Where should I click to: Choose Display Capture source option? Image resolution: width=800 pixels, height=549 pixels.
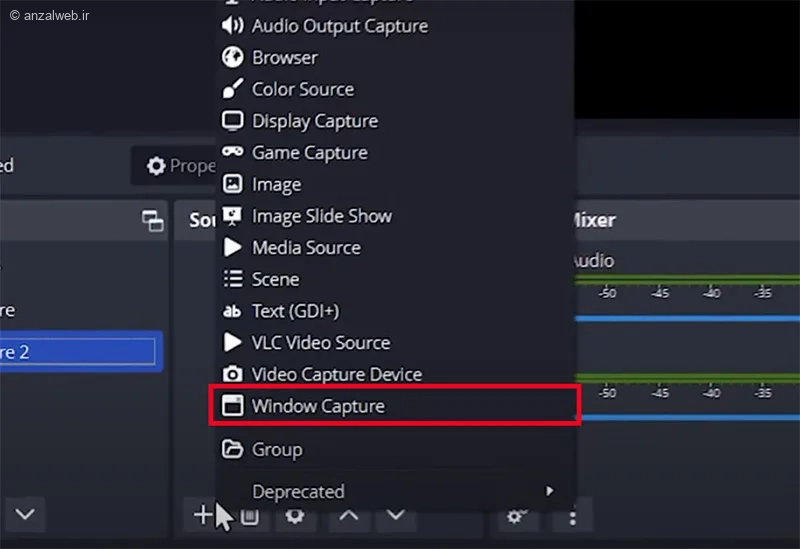(x=314, y=121)
